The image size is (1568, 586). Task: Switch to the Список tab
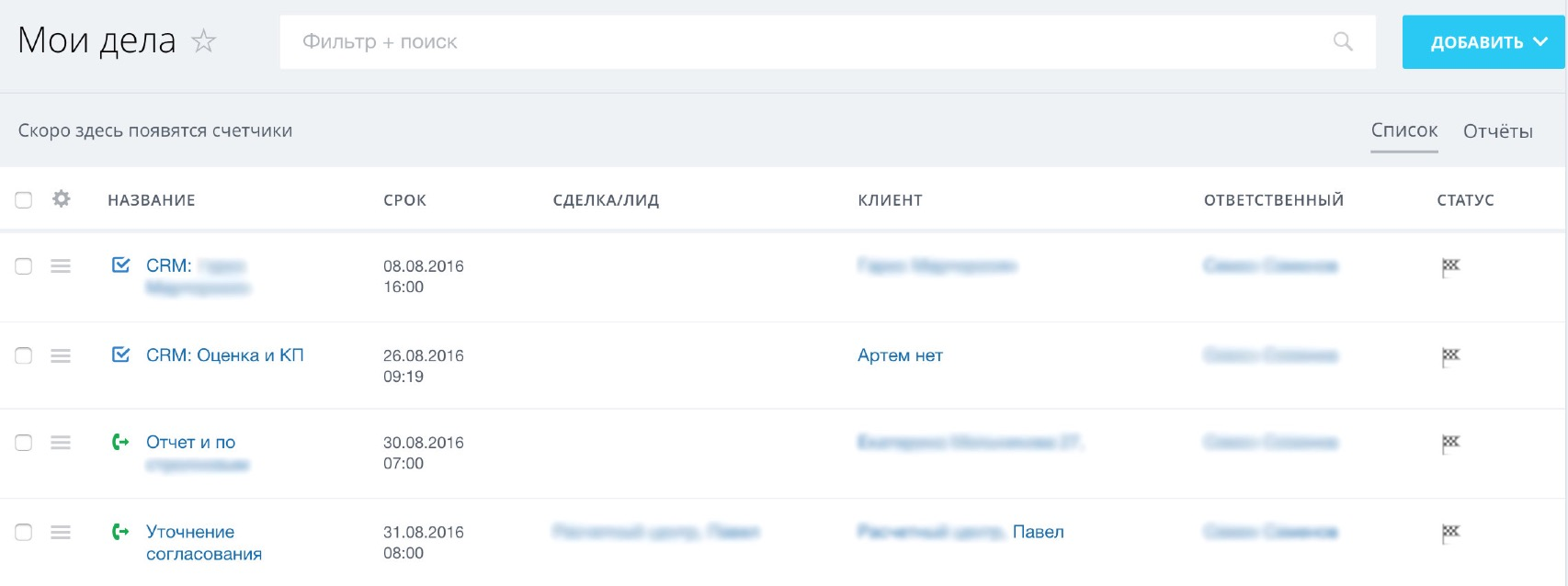pyautogui.click(x=1404, y=130)
